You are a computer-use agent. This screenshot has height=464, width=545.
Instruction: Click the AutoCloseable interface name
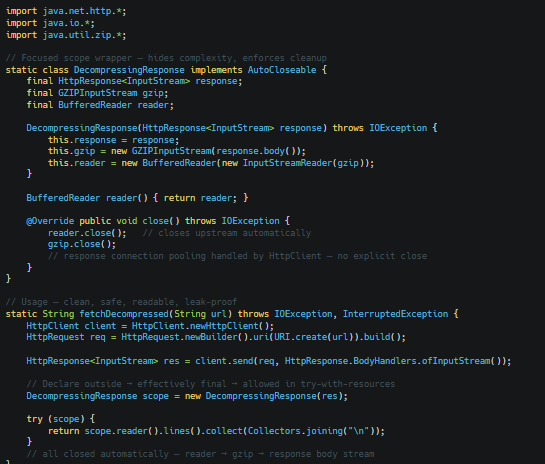point(282,70)
